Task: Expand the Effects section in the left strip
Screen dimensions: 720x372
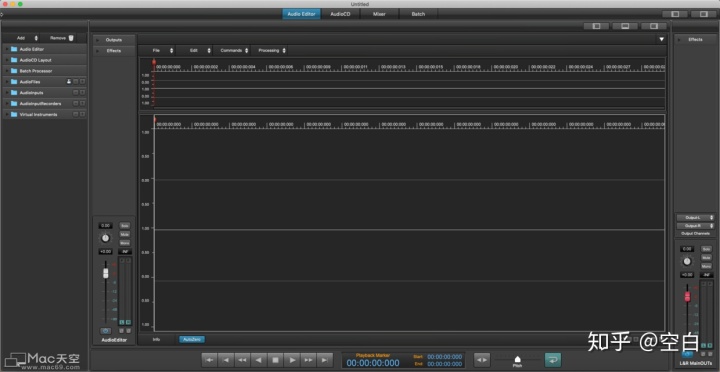Action: point(114,51)
